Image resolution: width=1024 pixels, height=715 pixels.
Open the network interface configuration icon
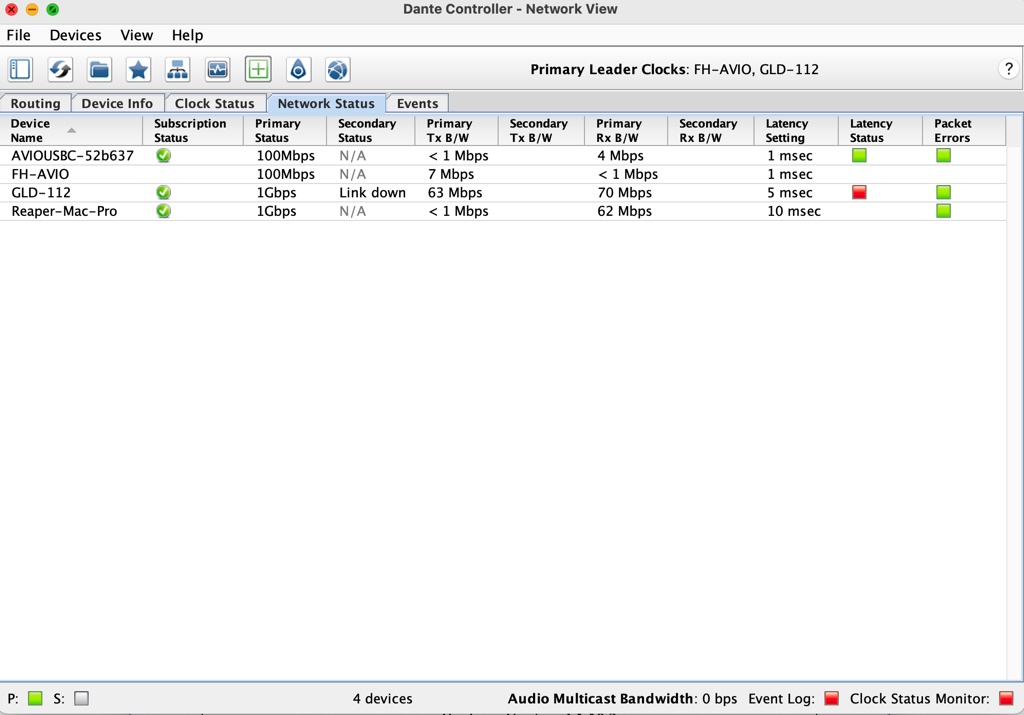point(178,69)
